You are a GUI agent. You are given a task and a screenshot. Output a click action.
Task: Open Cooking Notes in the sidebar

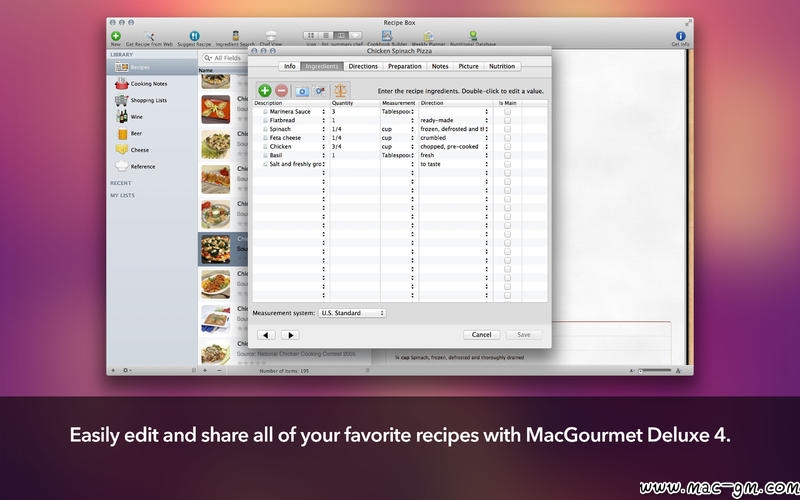pos(148,84)
